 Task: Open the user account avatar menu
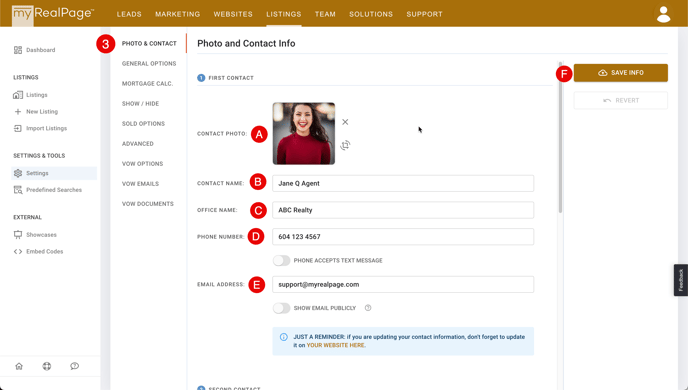tap(663, 14)
